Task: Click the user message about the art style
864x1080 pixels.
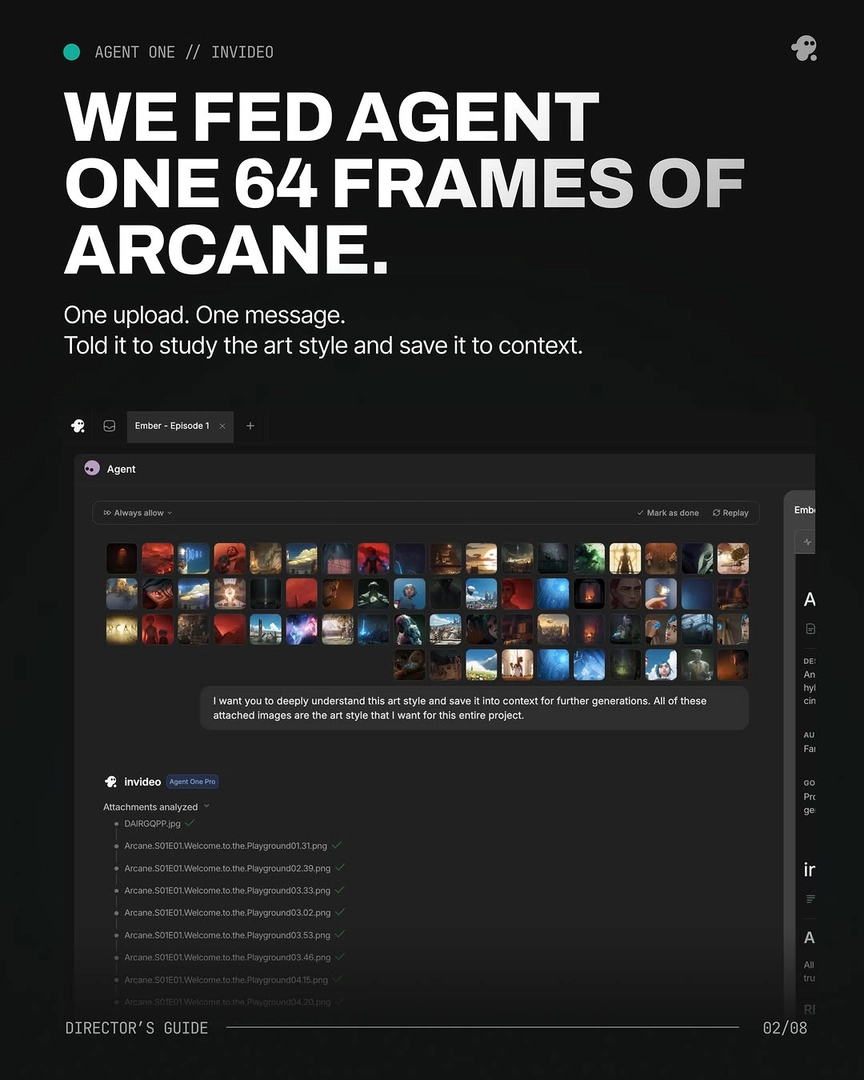Action: (x=474, y=708)
